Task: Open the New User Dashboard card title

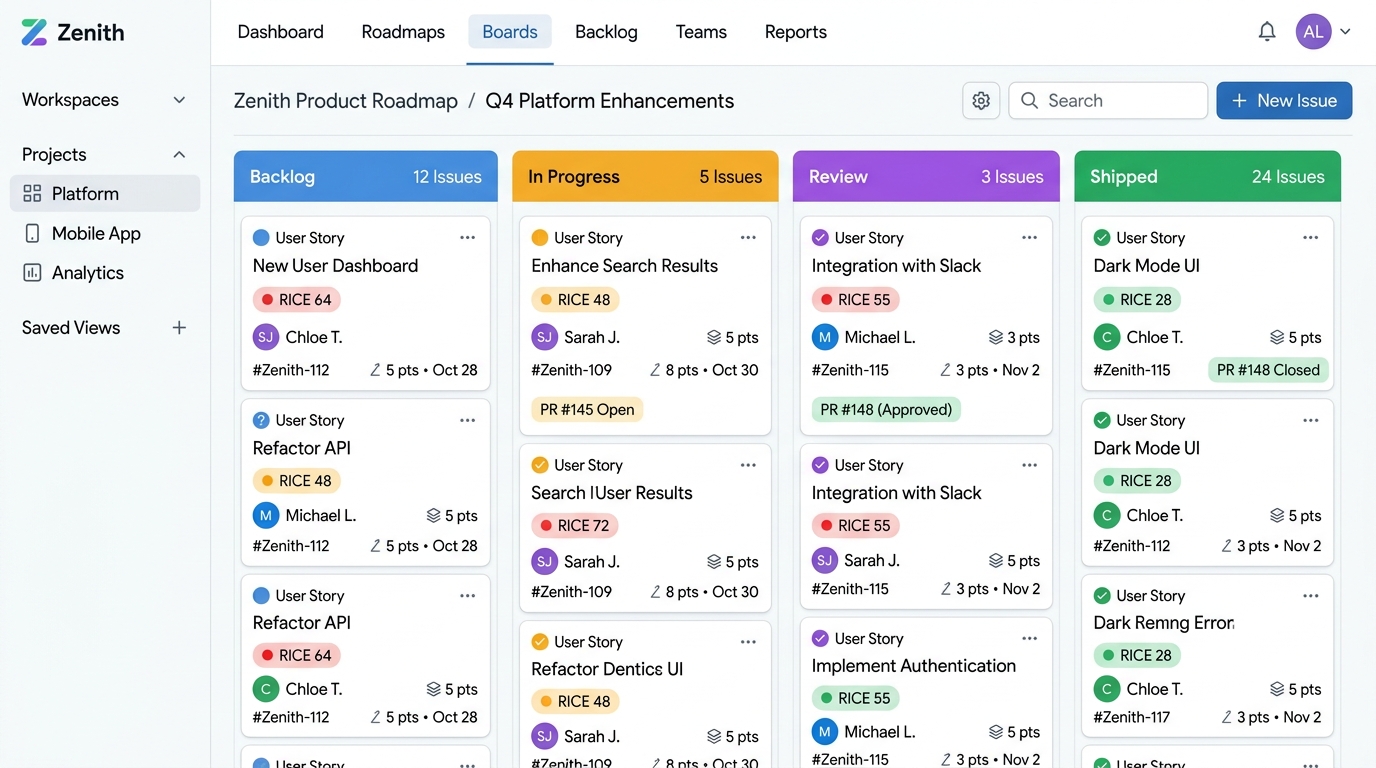Action: (x=335, y=266)
